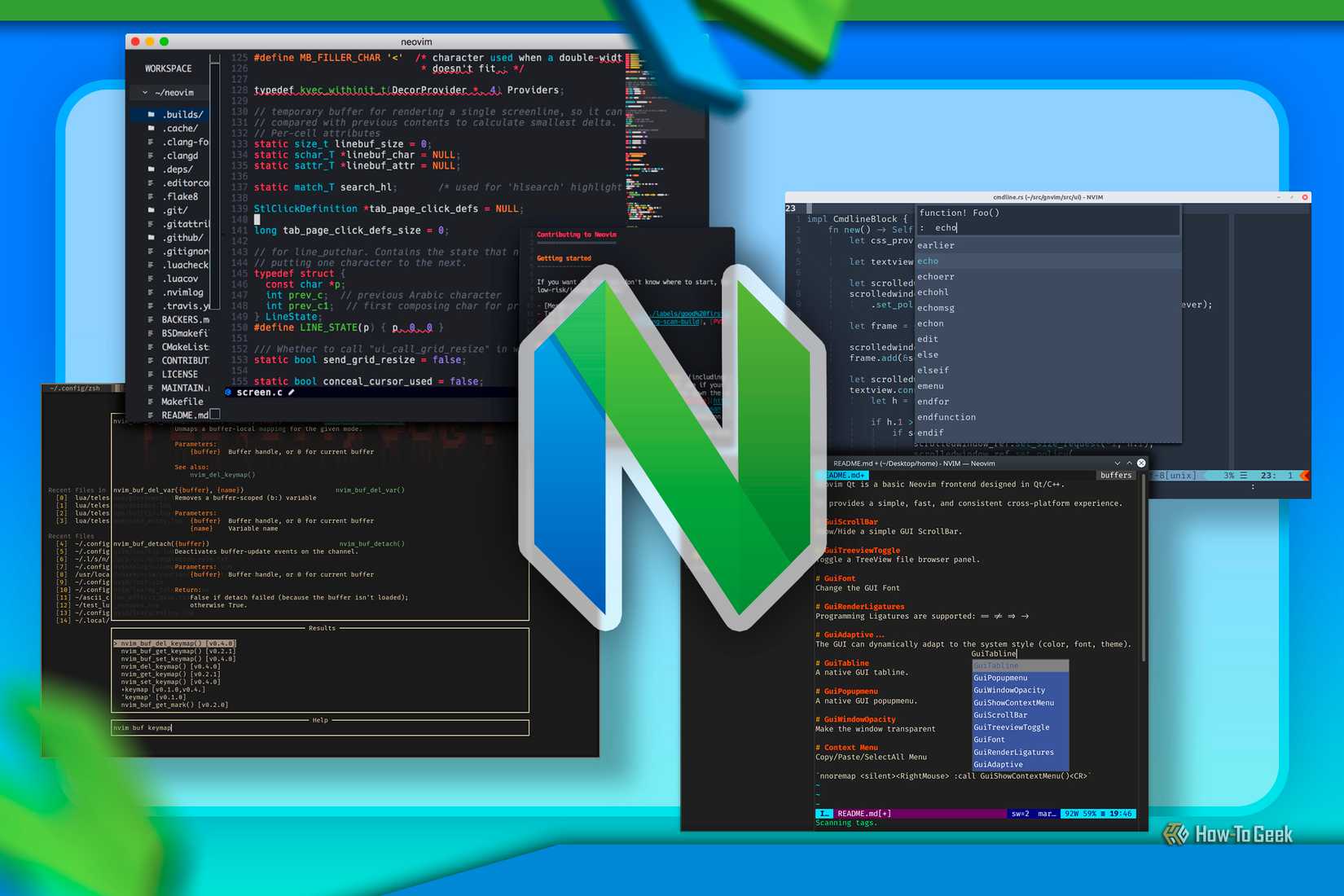Click the file icon next to Makefile
The image size is (1344, 896).
coord(150,400)
